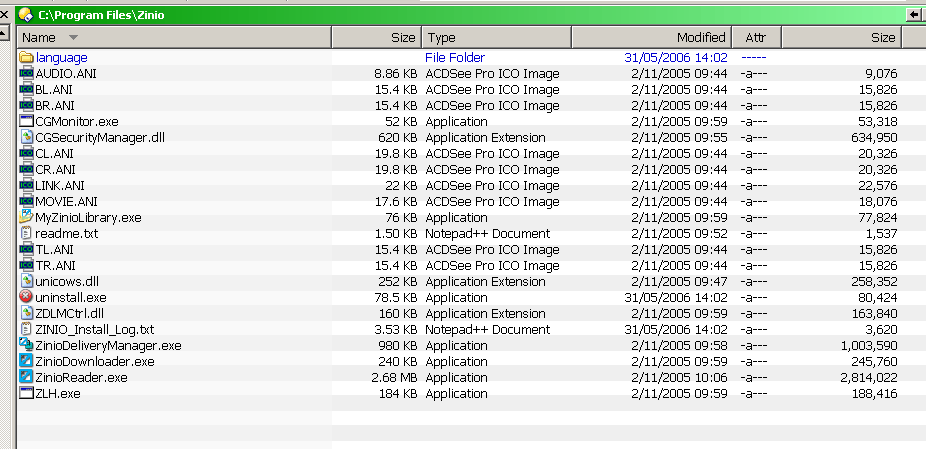The height and width of the screenshot is (449, 926).
Task: Click the 2,814,022 byte size value
Action: [x=869, y=376]
